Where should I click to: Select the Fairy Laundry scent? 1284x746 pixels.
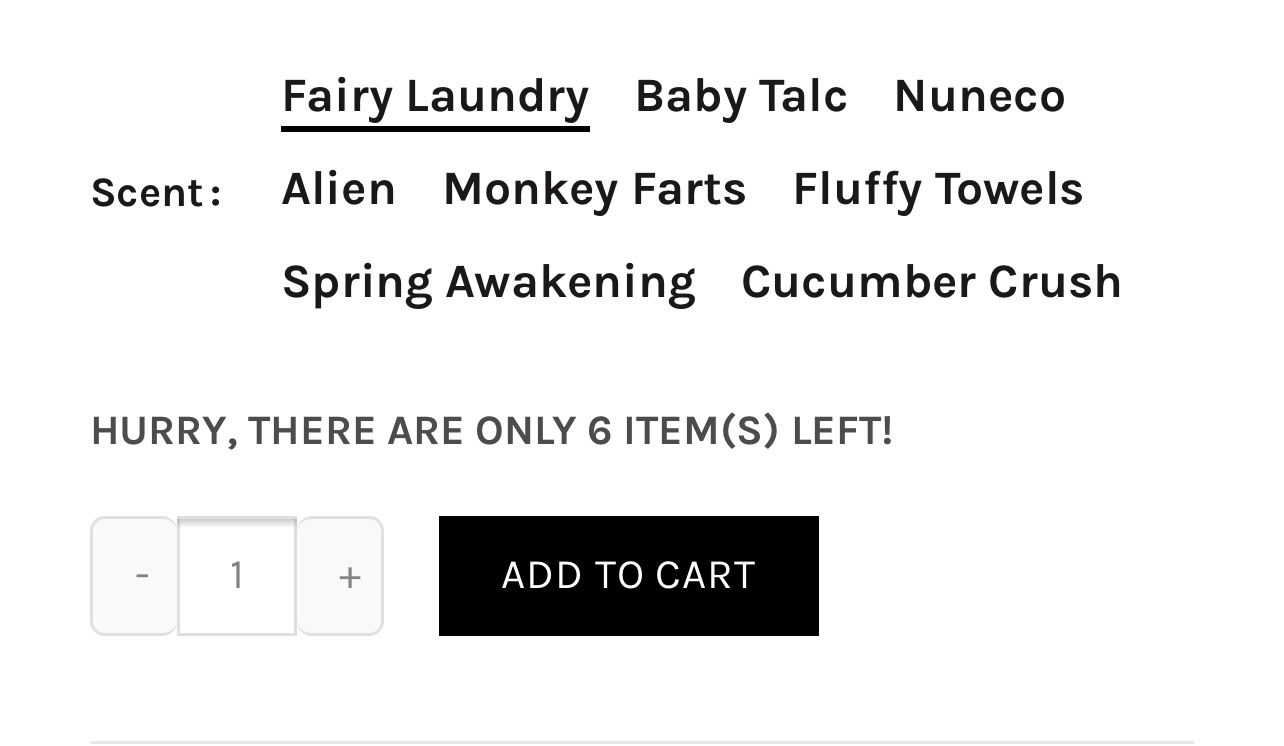[x=435, y=97]
